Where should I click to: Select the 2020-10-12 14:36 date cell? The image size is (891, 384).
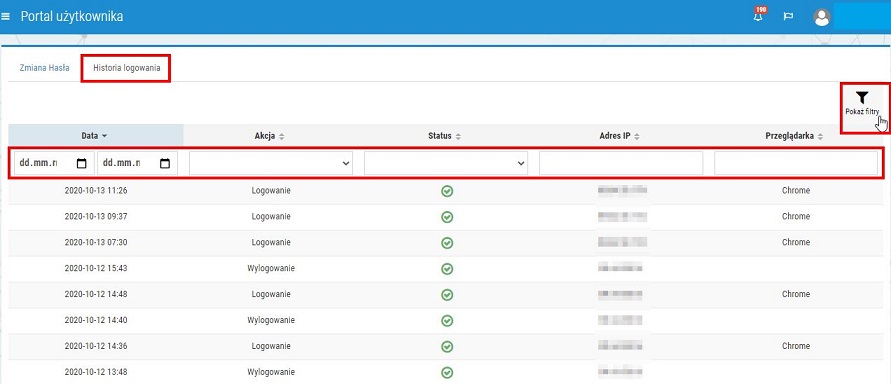click(96, 346)
